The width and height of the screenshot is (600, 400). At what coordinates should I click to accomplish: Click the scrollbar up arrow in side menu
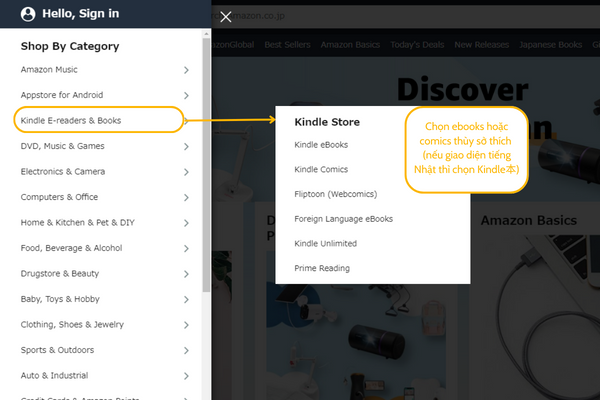(x=206, y=34)
